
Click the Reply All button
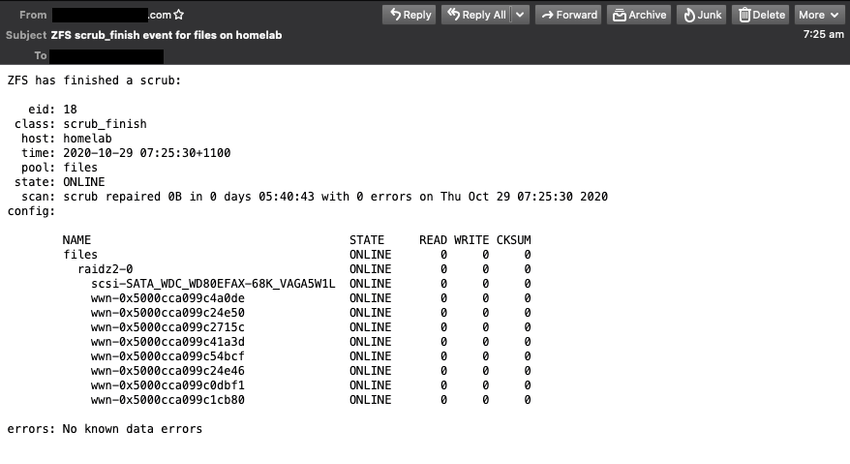point(476,15)
